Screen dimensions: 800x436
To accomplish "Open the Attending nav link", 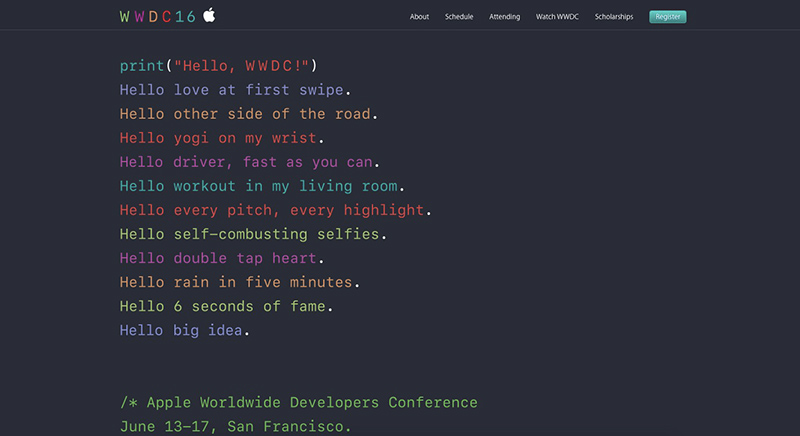I will point(504,17).
